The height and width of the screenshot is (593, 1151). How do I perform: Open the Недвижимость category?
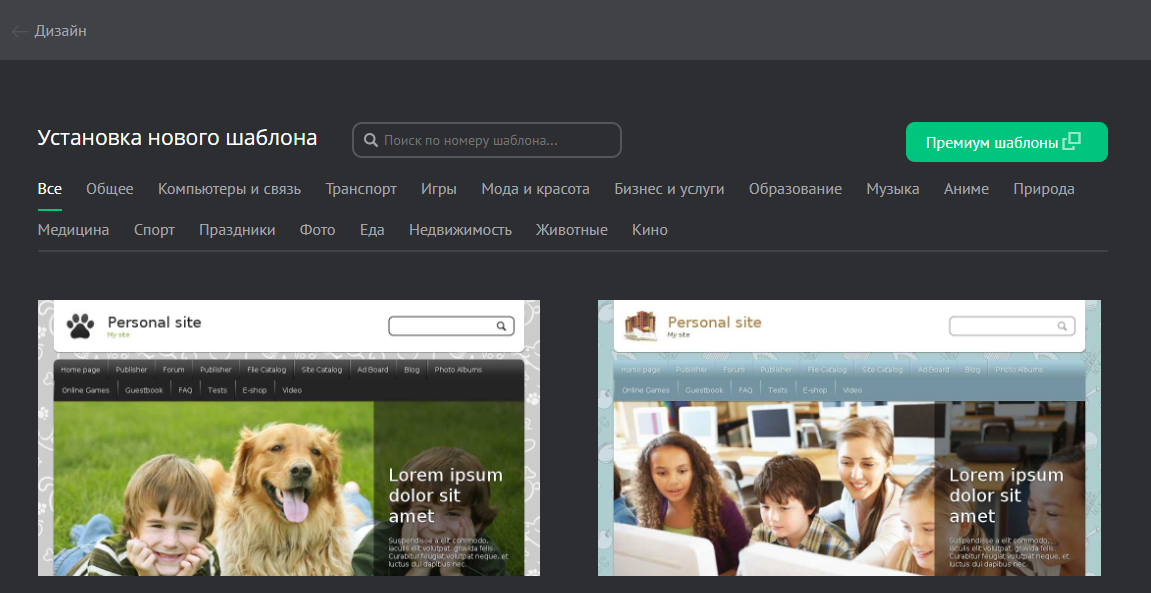(460, 230)
